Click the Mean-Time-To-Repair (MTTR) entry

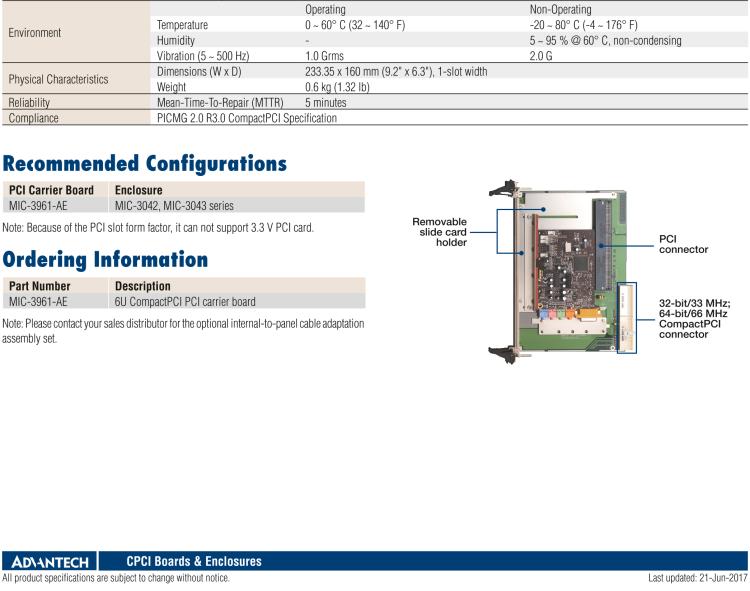tap(220, 102)
